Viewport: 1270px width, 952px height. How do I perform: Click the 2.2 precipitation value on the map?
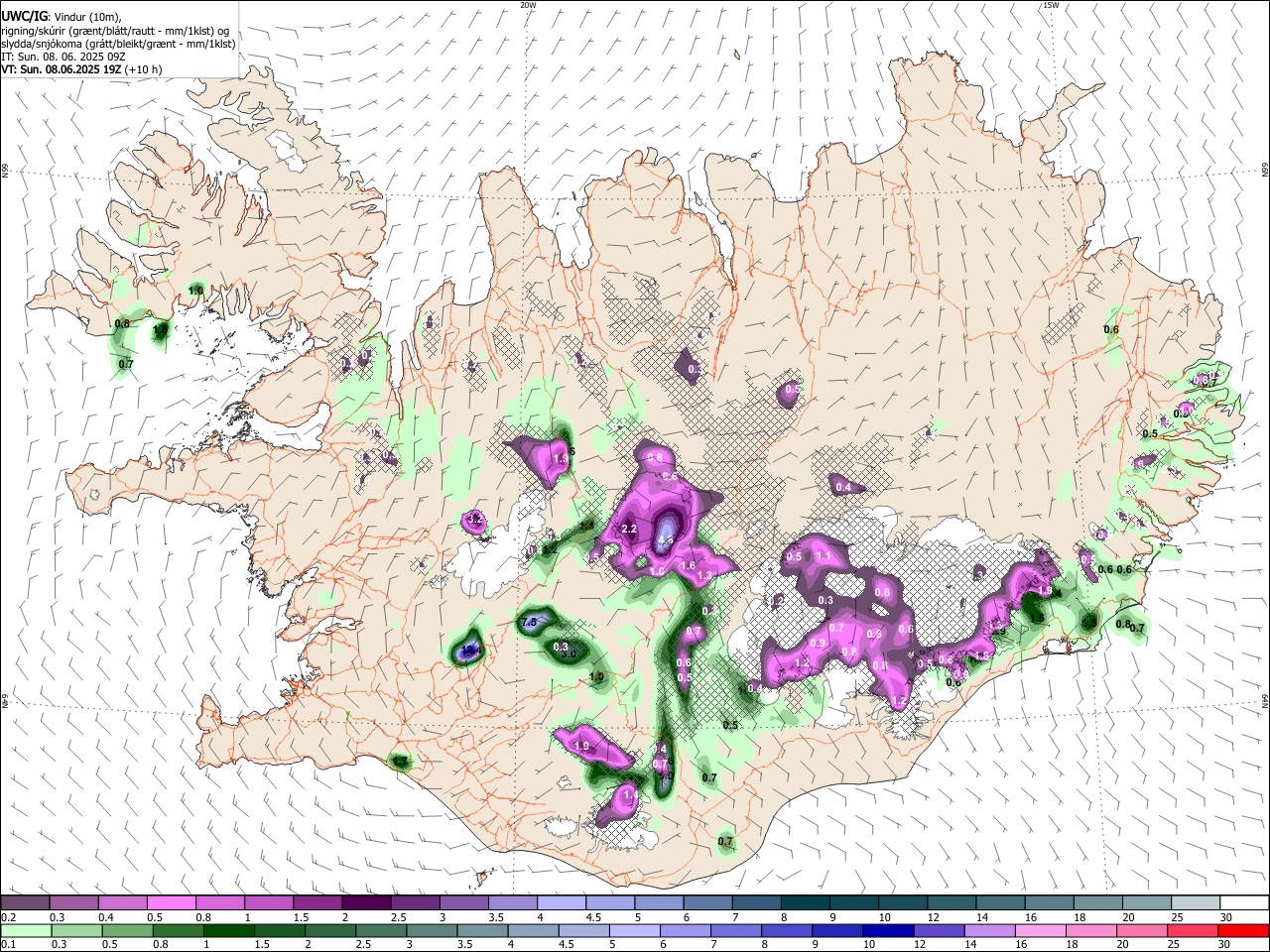pyautogui.click(x=628, y=530)
